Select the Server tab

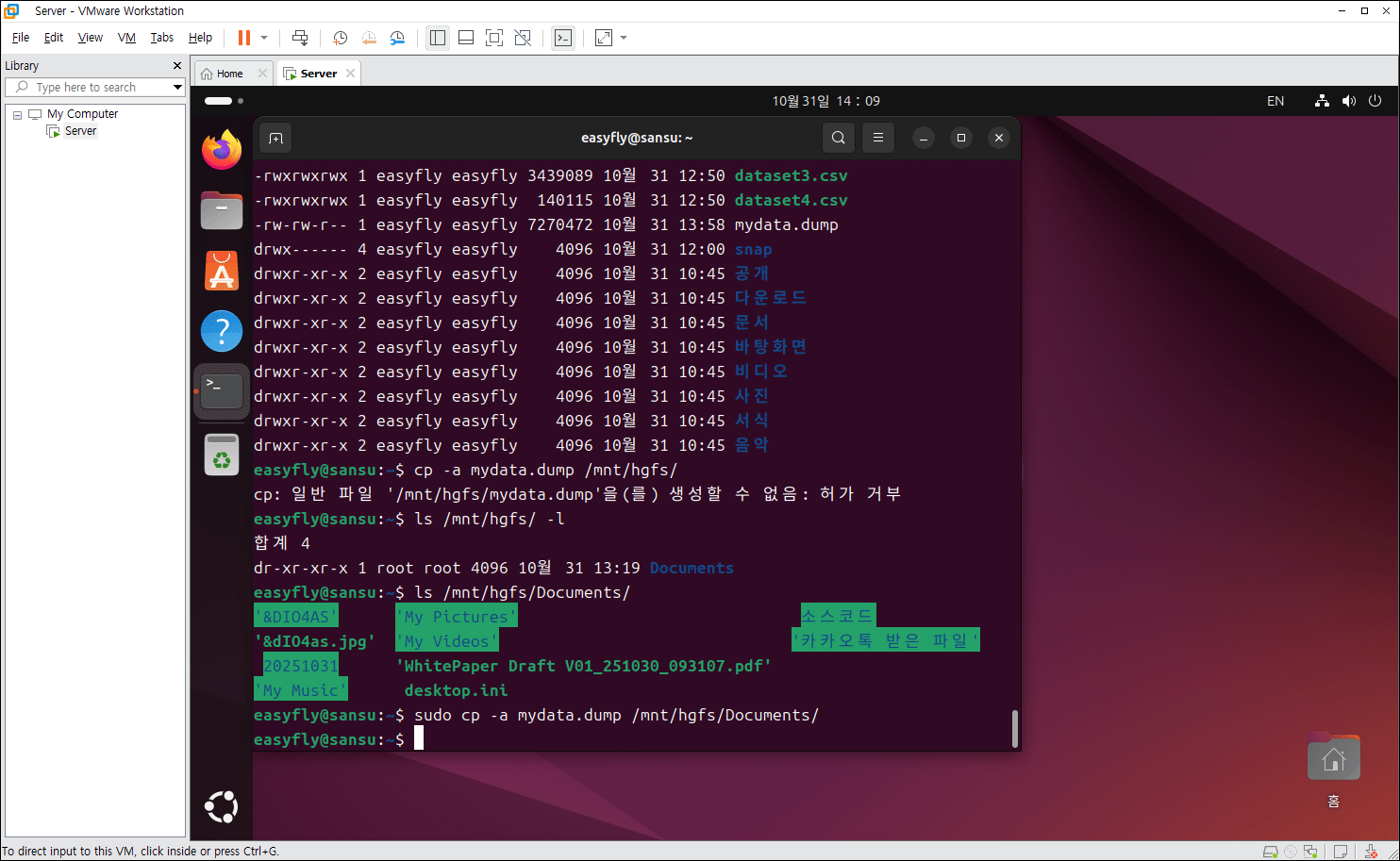pyautogui.click(x=319, y=74)
